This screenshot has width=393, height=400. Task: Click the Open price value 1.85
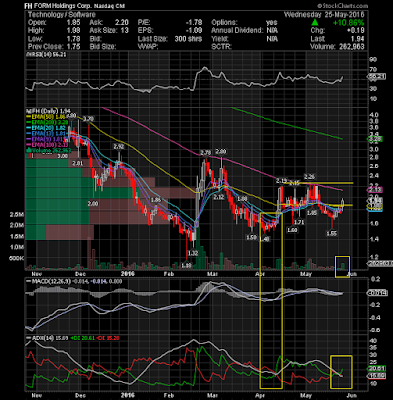[x=73, y=23]
